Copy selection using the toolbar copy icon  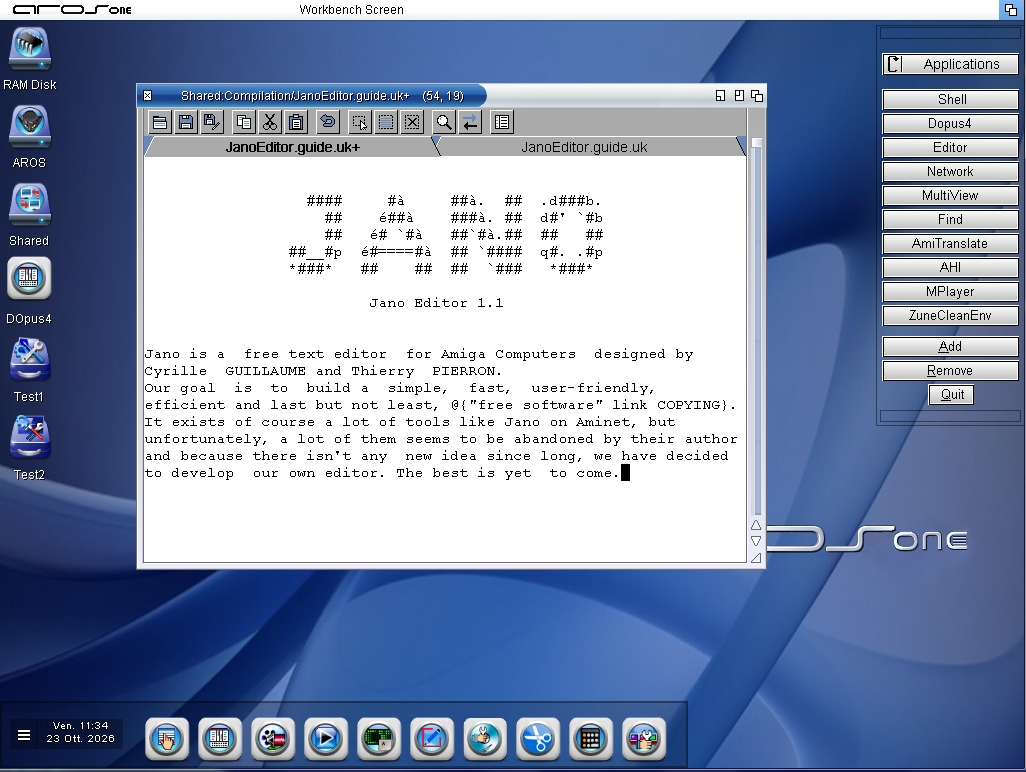[244, 122]
